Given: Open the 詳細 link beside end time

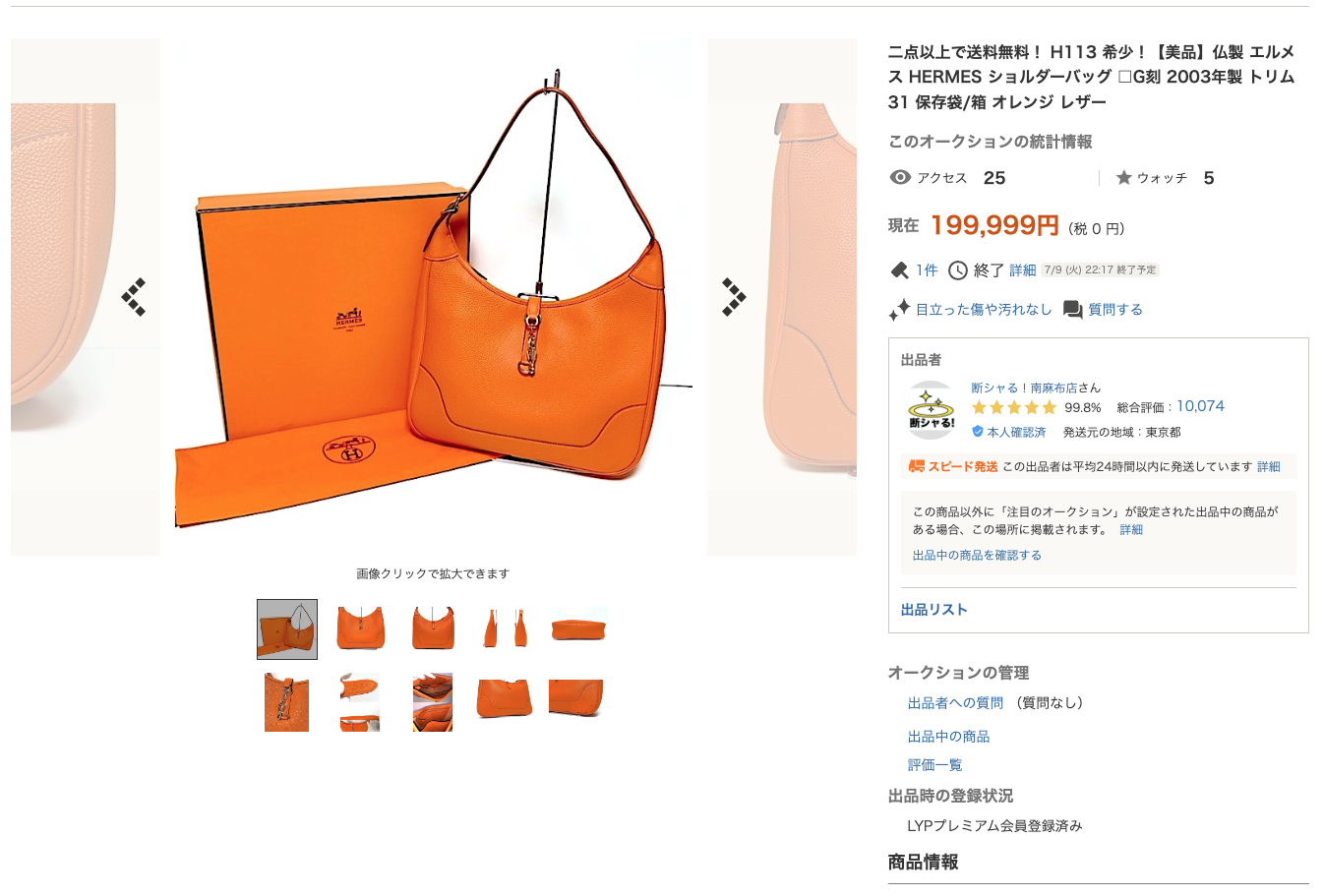Looking at the screenshot, I should 1023,270.
